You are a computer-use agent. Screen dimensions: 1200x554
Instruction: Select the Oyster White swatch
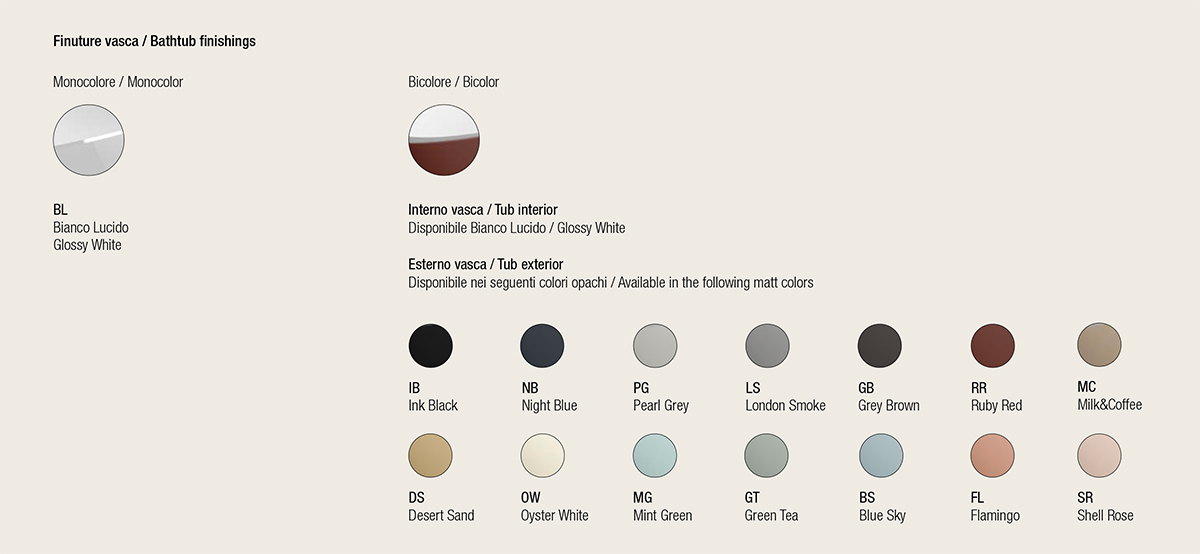(543, 456)
